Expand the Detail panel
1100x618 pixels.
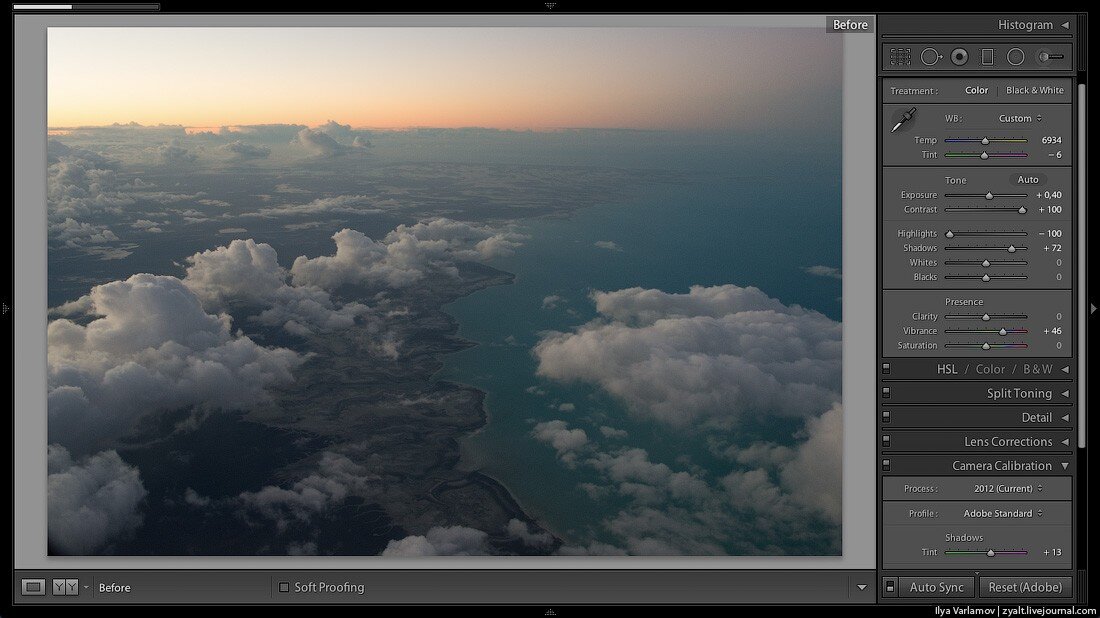click(1065, 417)
